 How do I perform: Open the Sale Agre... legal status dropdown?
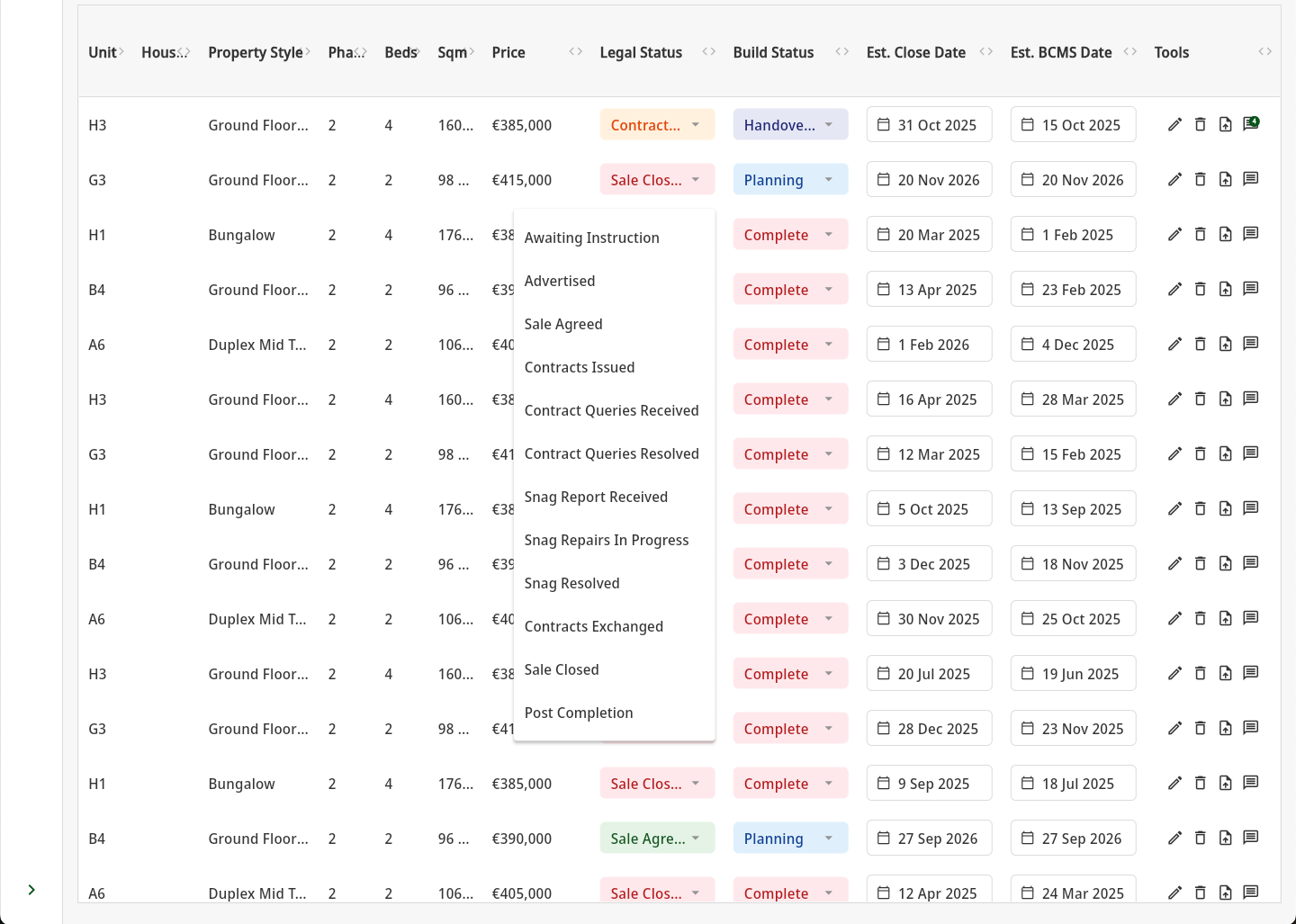point(656,839)
